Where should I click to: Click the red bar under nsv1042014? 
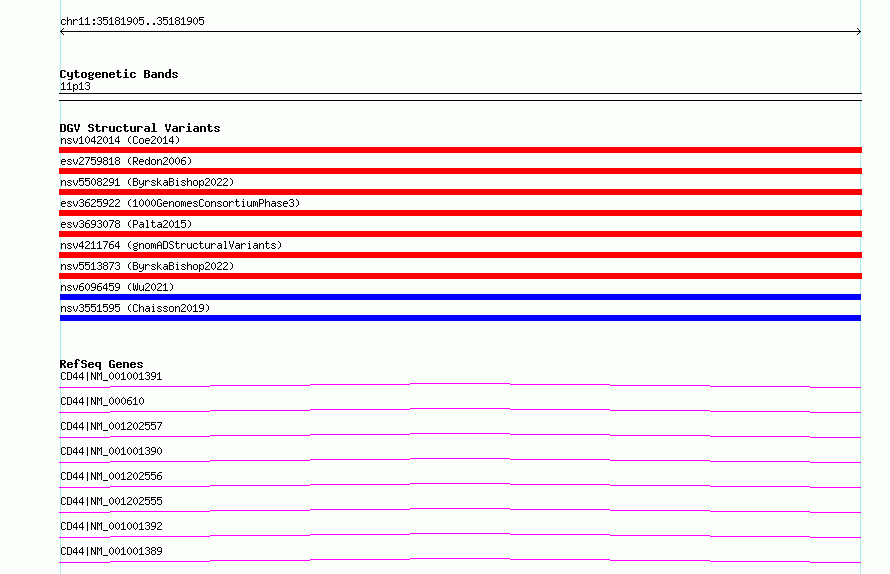(x=460, y=150)
